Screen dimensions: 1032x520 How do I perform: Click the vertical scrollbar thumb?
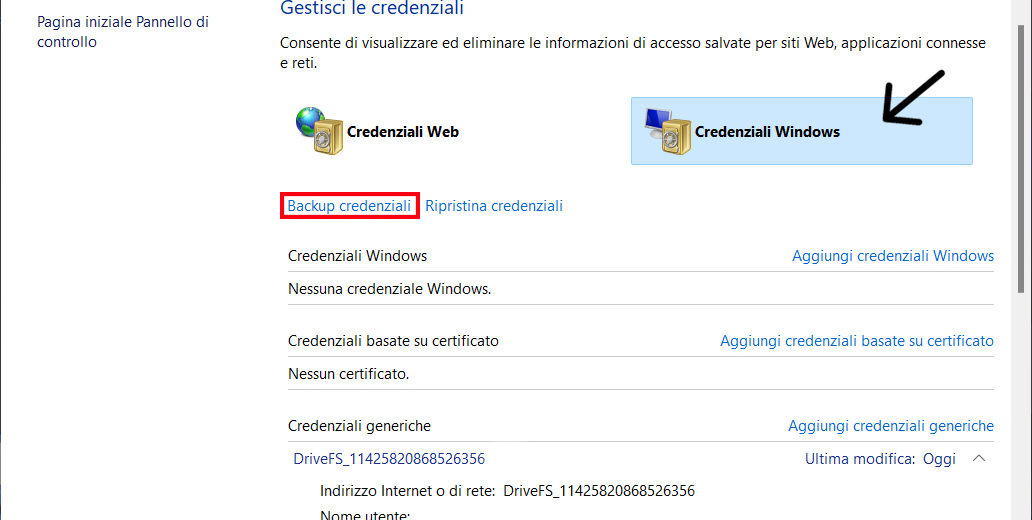[x=1021, y=158]
